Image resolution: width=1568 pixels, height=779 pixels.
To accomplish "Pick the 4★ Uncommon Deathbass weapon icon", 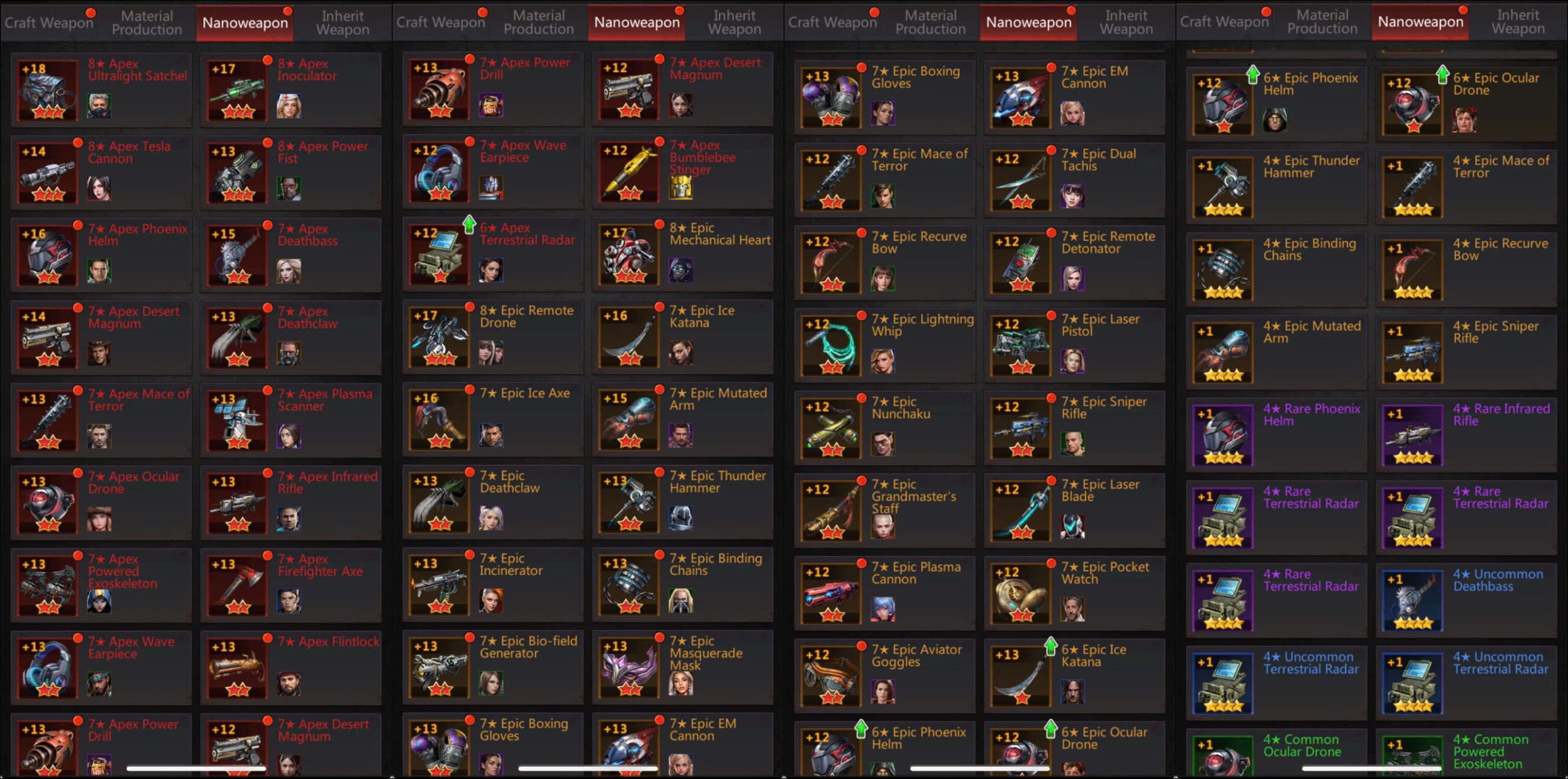I will click(x=1412, y=601).
